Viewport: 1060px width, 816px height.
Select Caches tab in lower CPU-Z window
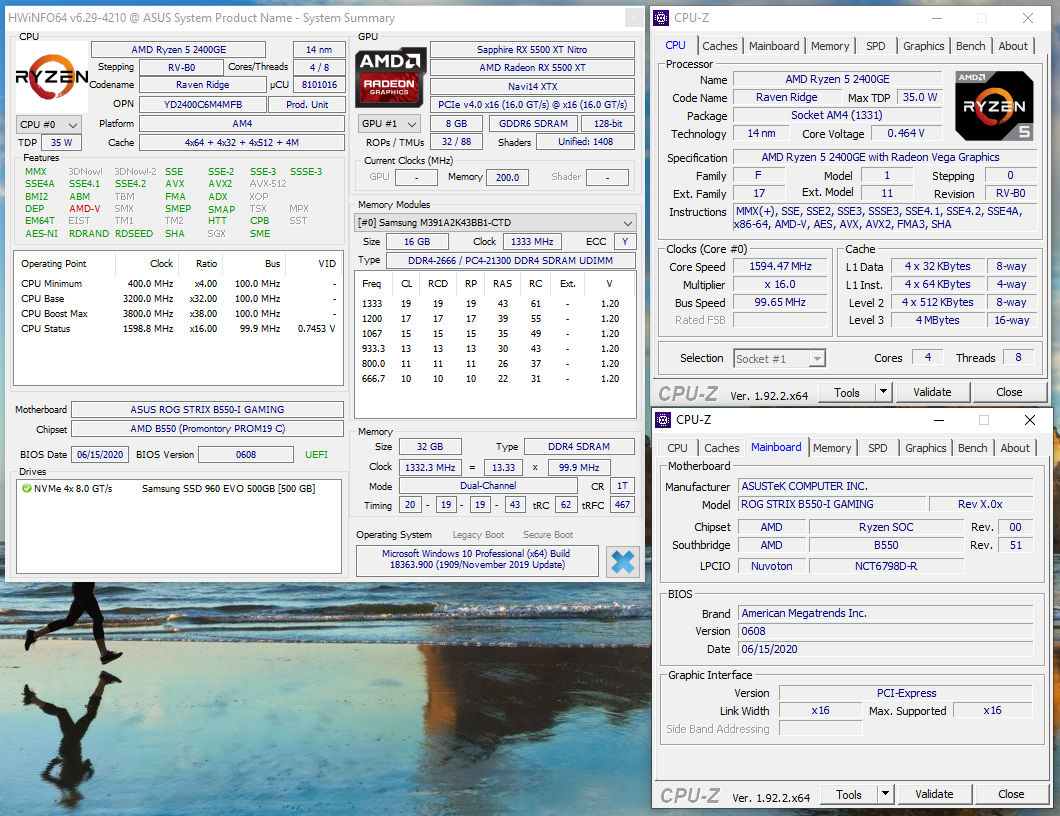coord(721,448)
